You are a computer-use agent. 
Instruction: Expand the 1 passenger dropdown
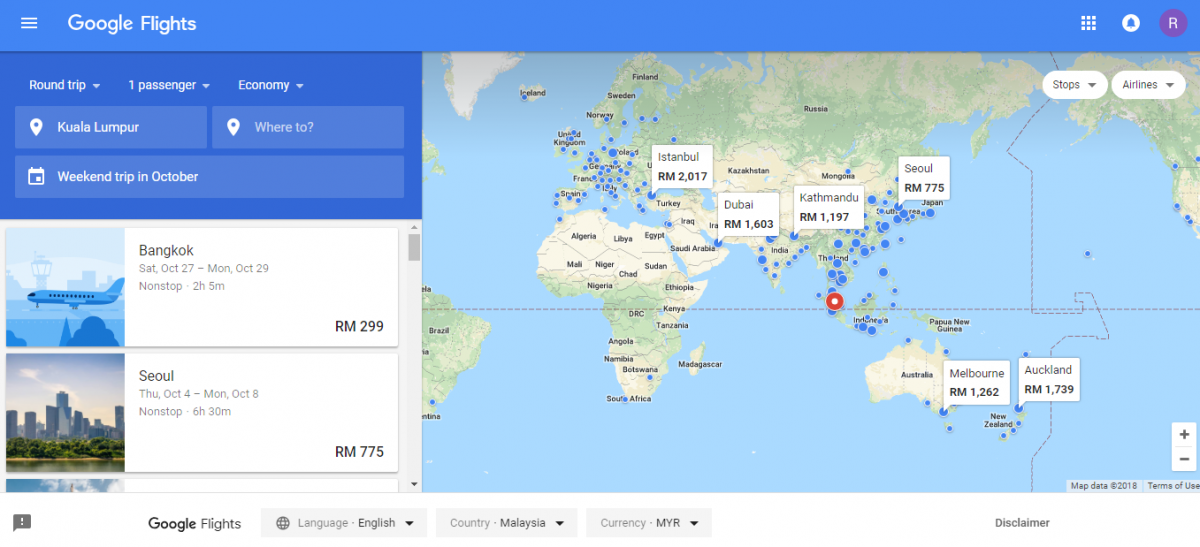(169, 85)
